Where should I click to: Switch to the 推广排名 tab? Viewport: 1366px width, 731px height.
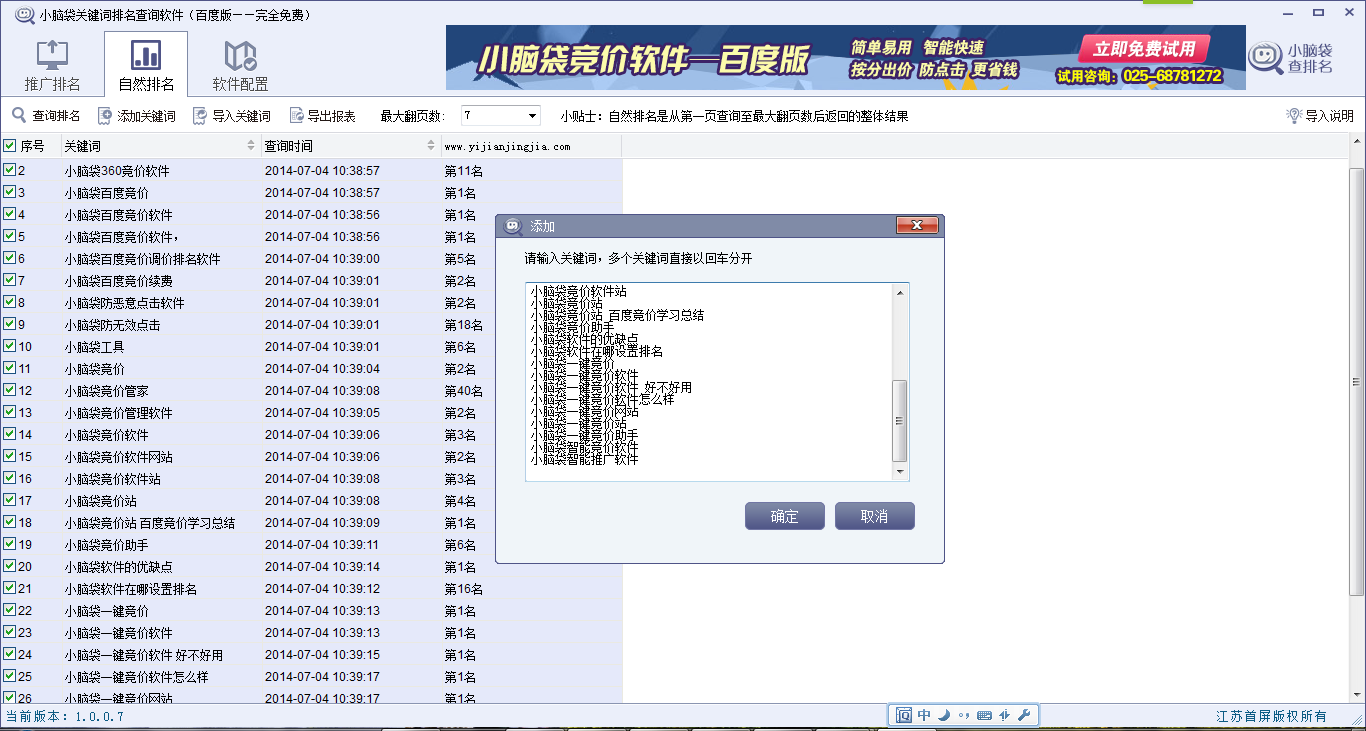[x=52, y=64]
